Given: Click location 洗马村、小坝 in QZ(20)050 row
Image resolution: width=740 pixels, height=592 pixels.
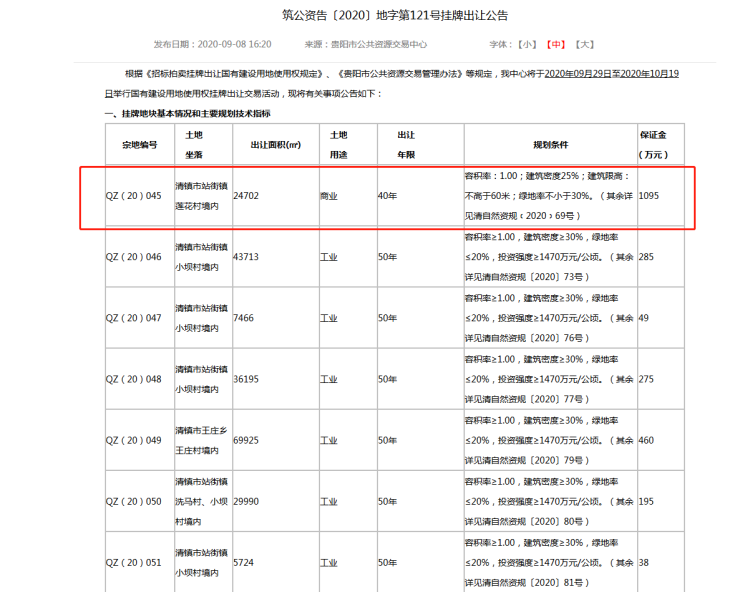Looking at the screenshot, I should tap(202, 501).
